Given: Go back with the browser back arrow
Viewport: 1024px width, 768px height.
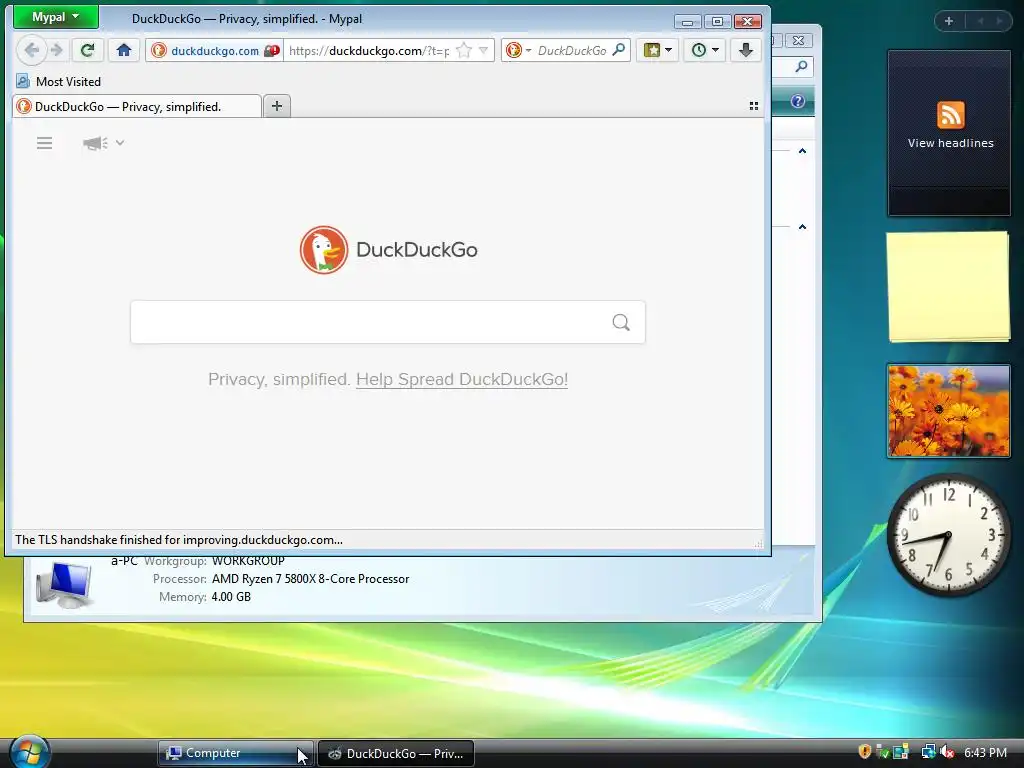Looking at the screenshot, I should coord(31,50).
